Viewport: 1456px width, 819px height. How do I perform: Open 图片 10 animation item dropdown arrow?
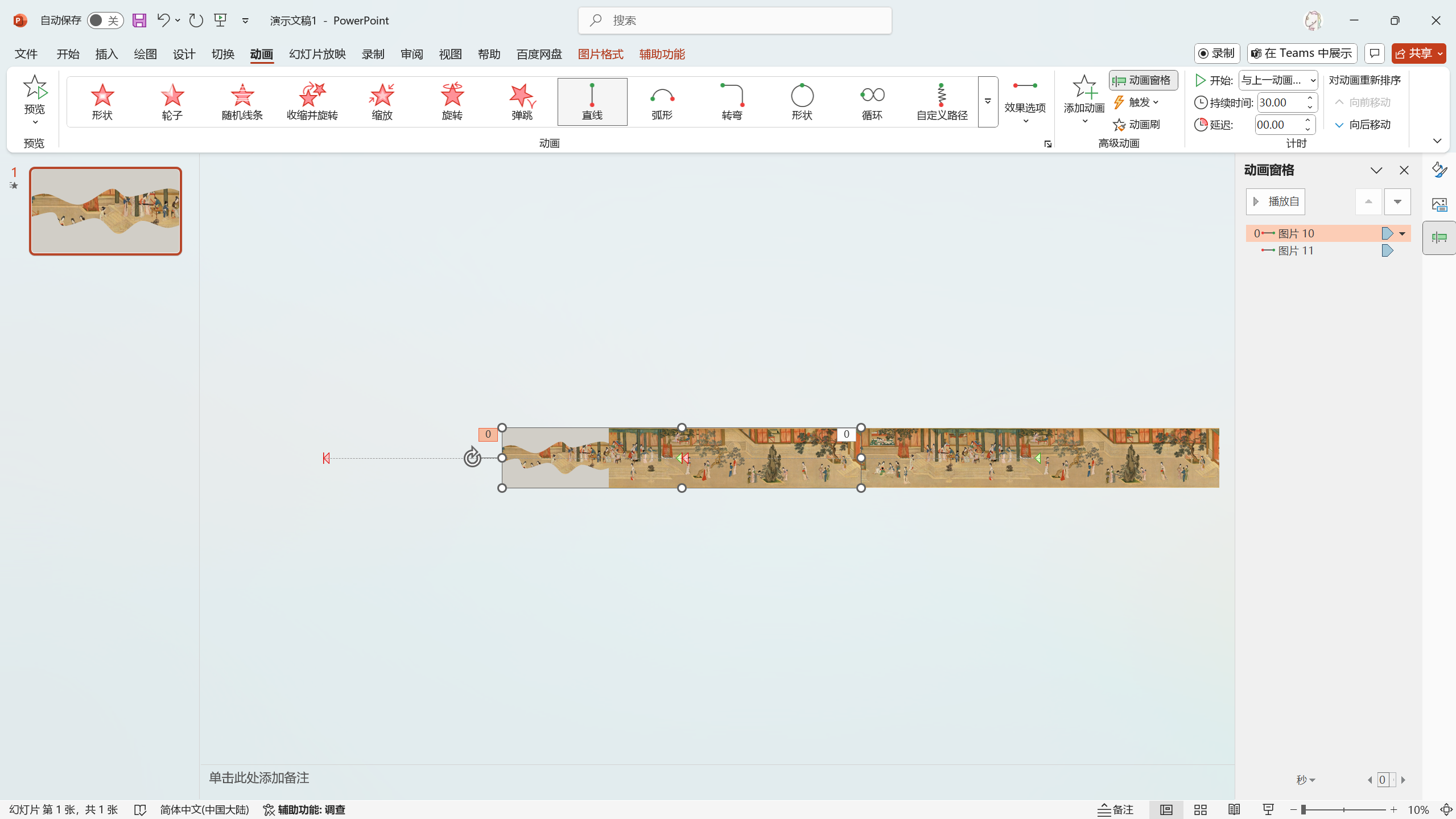(1403, 233)
